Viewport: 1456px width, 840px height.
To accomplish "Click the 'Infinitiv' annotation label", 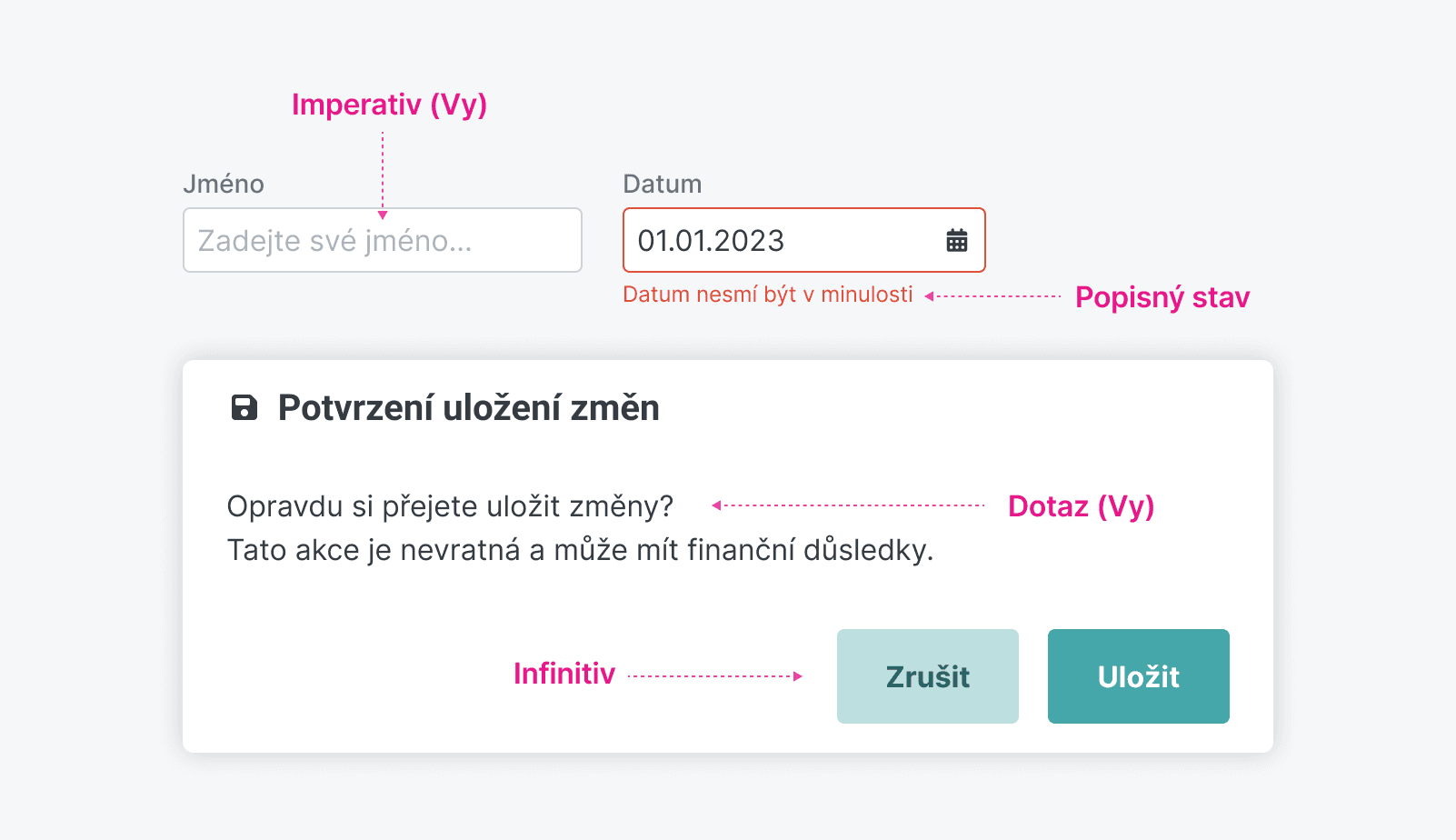I will (564, 675).
